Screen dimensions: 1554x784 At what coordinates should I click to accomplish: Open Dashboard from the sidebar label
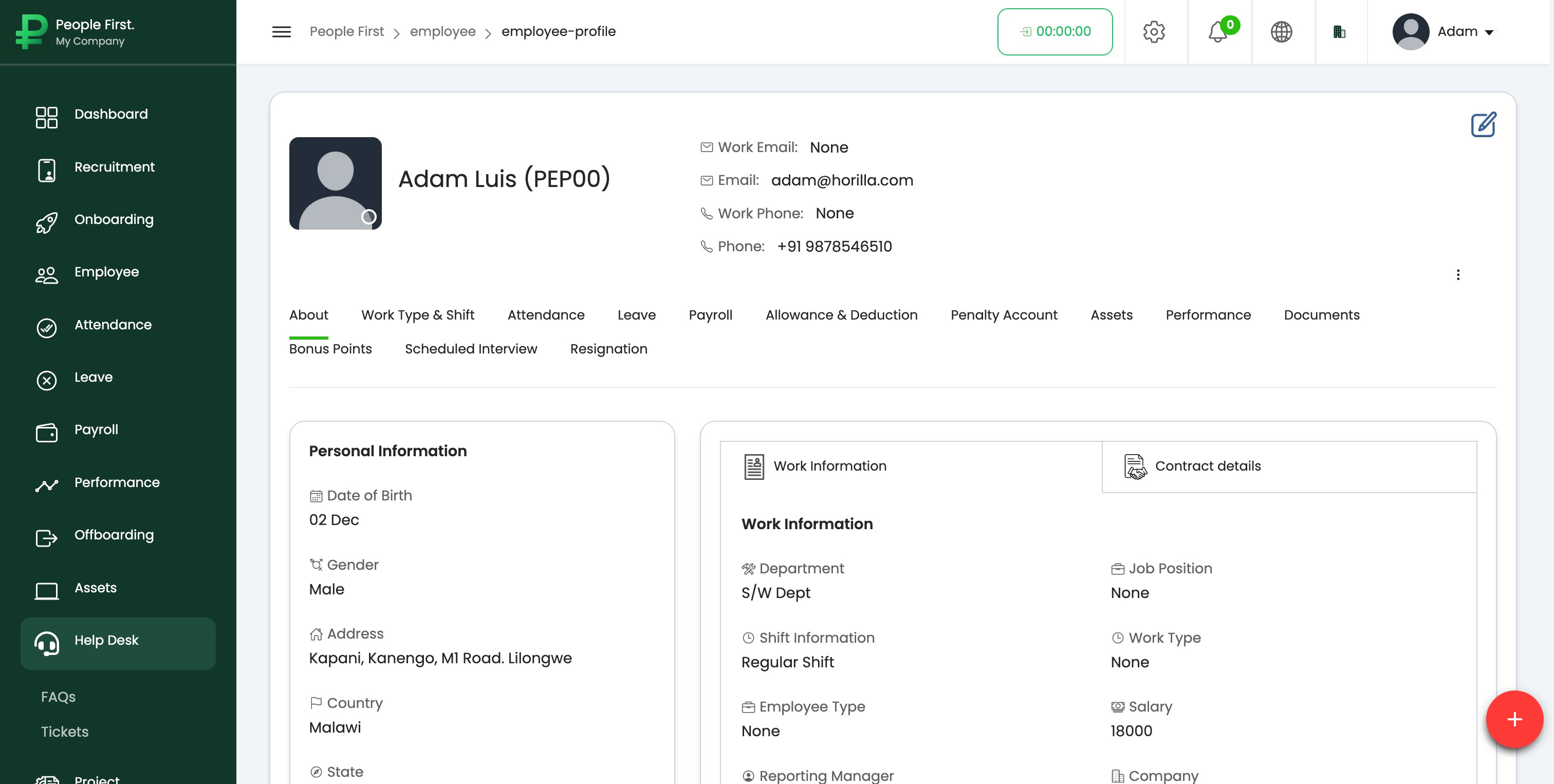point(111,114)
